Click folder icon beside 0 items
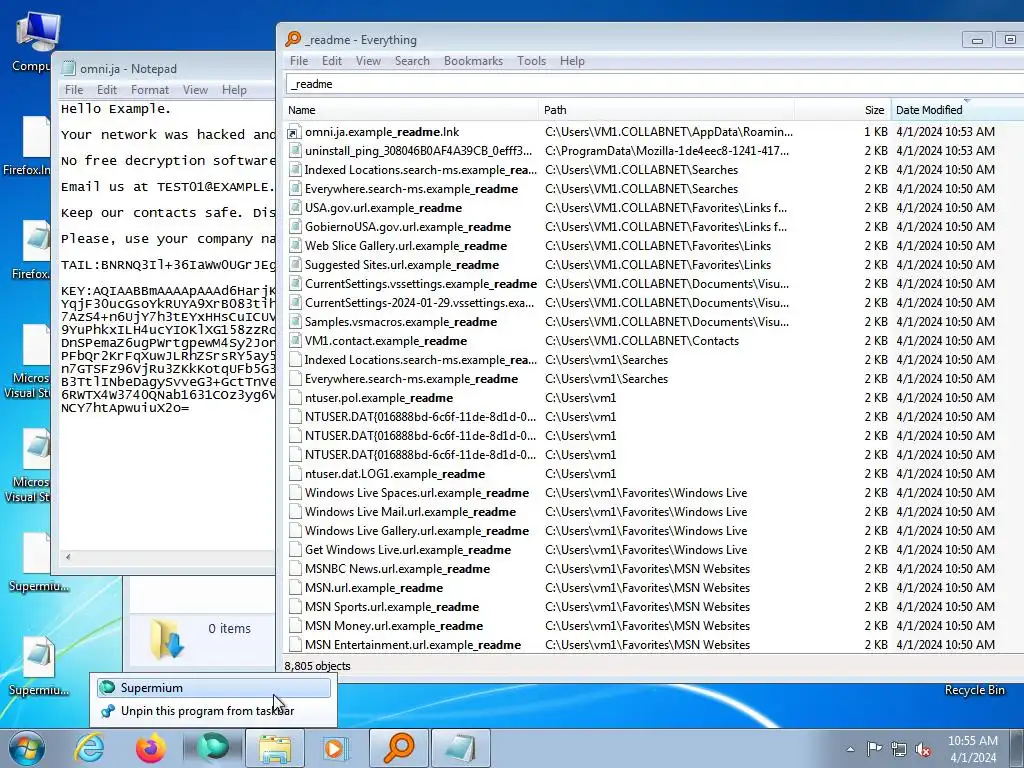The image size is (1024, 768). tap(167, 639)
